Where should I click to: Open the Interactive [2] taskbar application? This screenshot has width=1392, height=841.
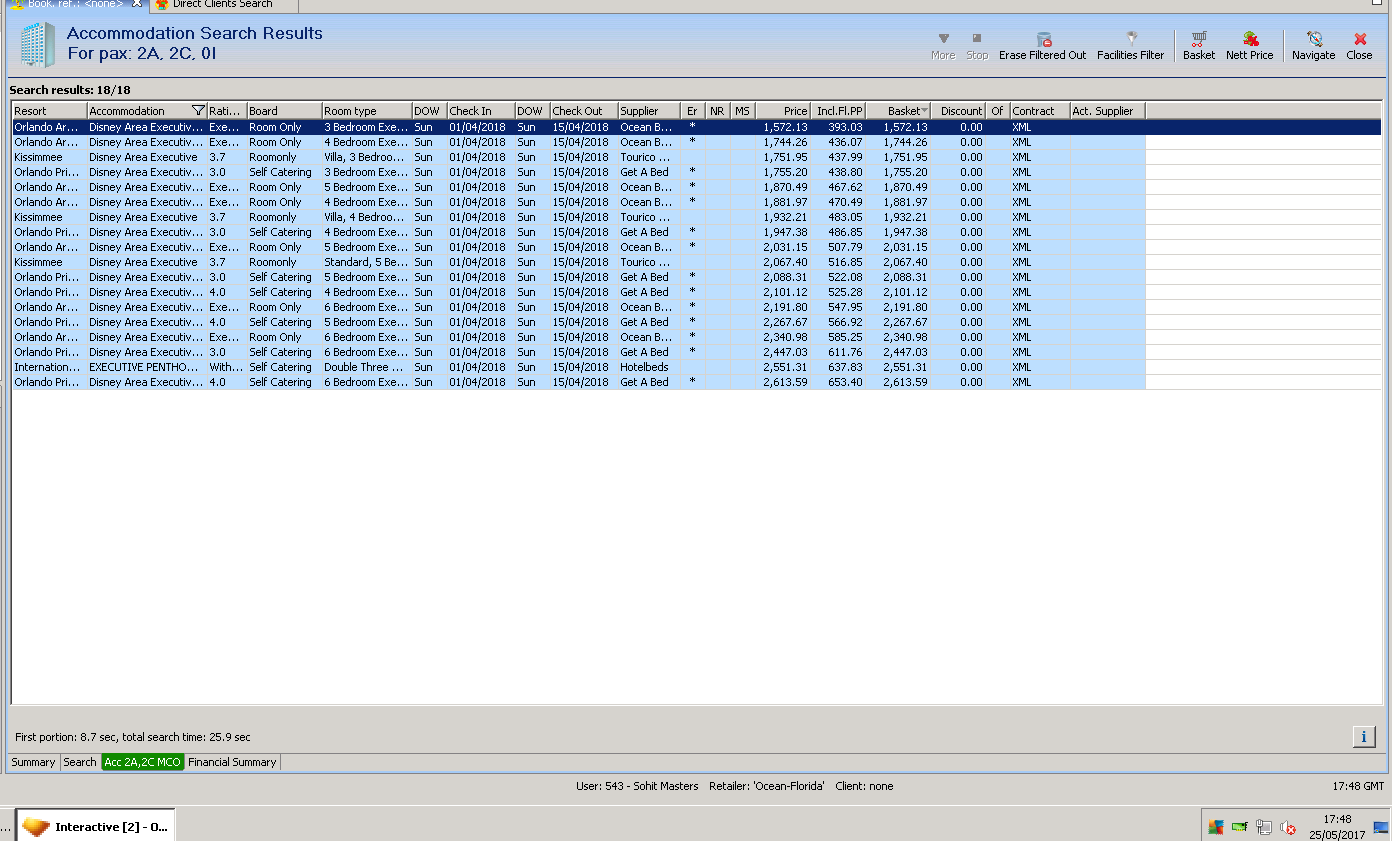click(96, 827)
